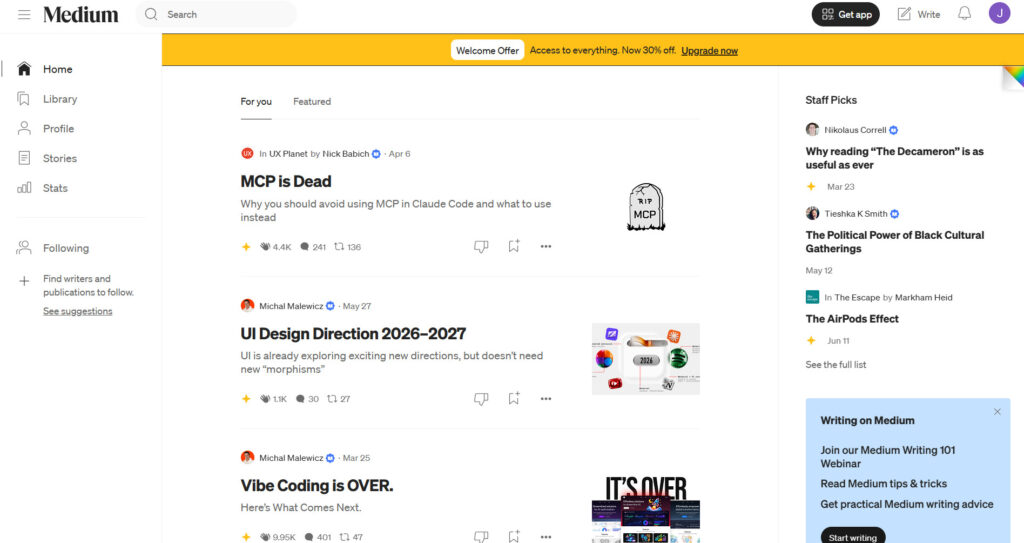Bookmark UI Design Direction 2026–2027

pyautogui.click(x=514, y=398)
